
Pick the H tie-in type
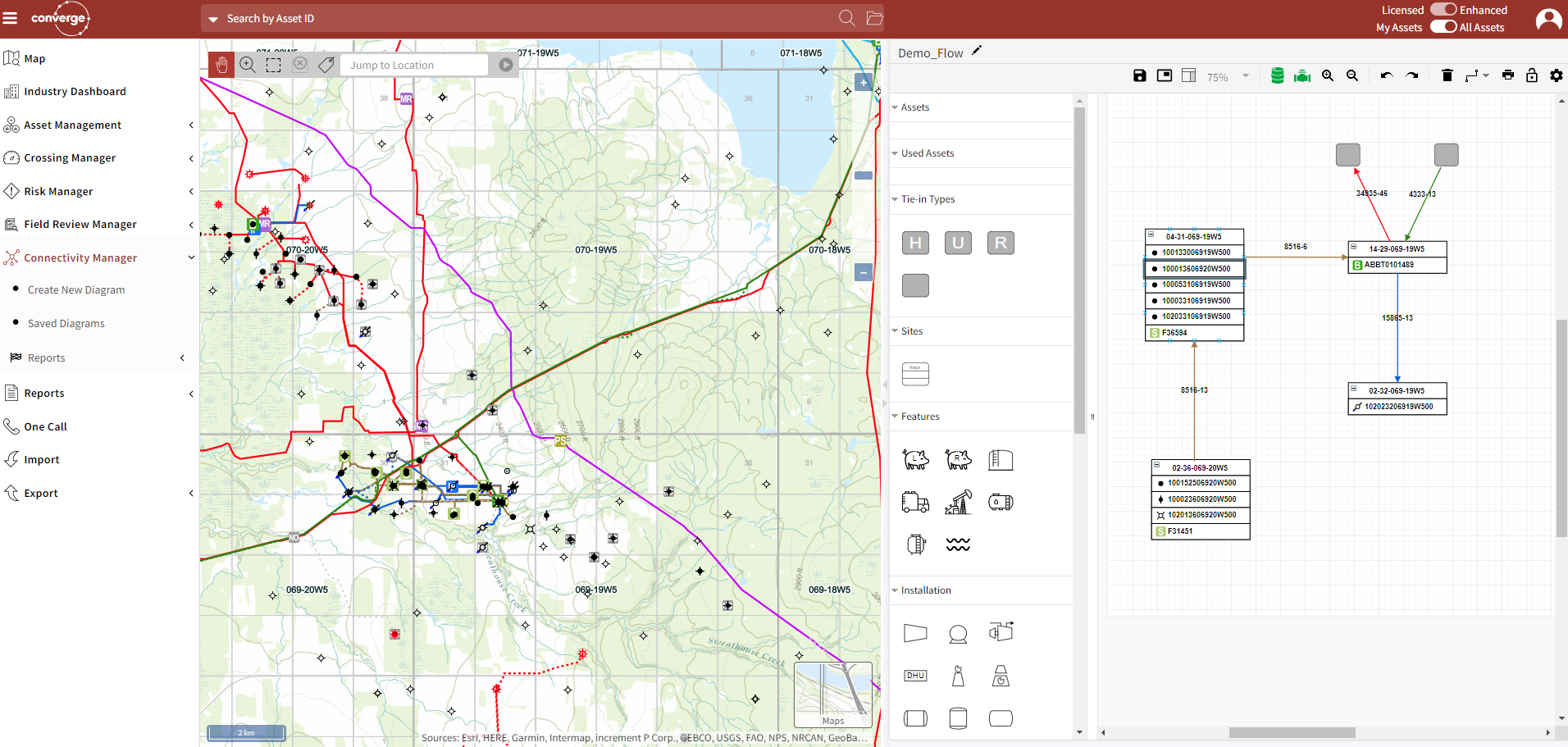[x=916, y=243]
